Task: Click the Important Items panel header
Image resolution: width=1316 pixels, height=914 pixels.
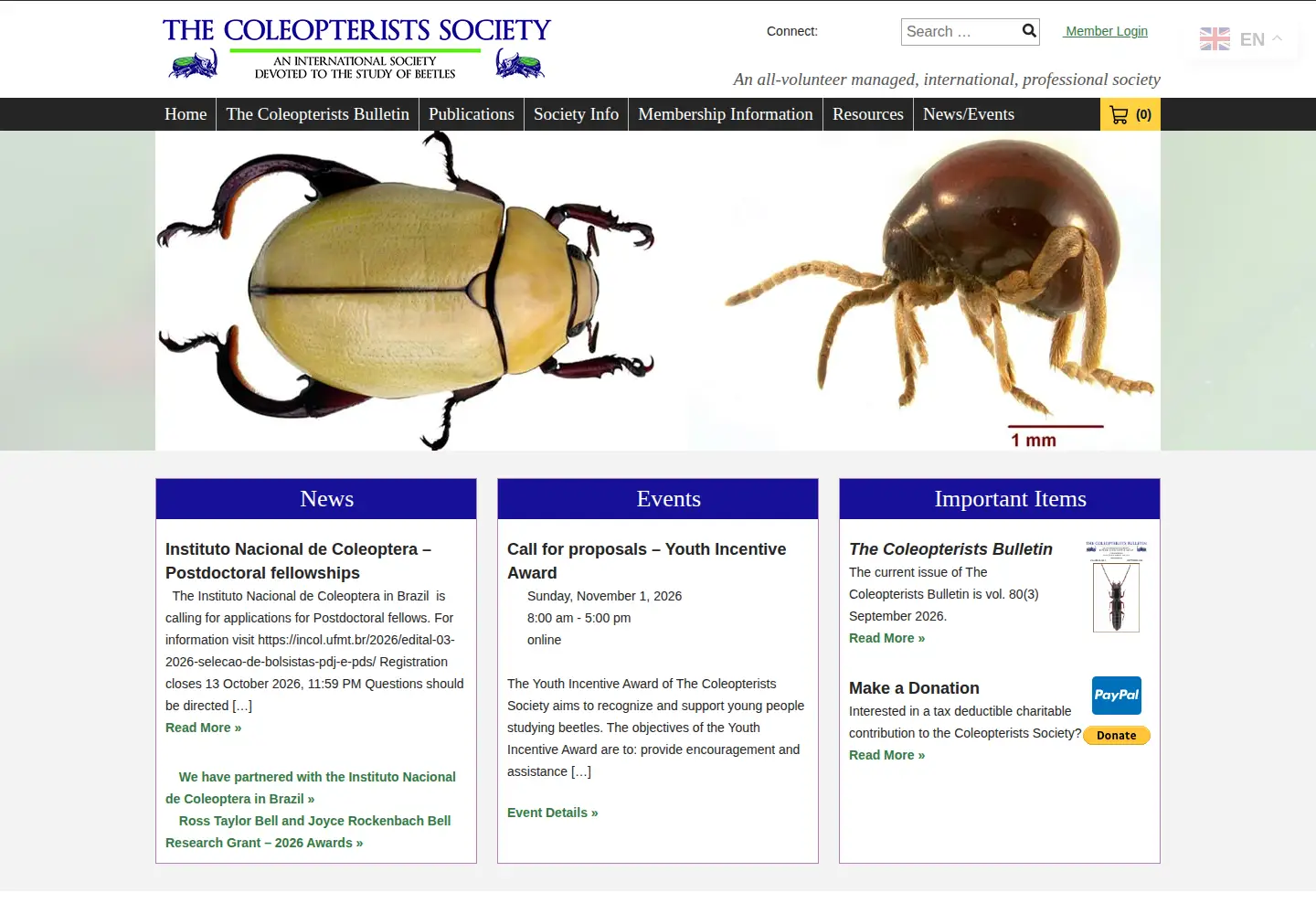Action: [x=1000, y=499]
